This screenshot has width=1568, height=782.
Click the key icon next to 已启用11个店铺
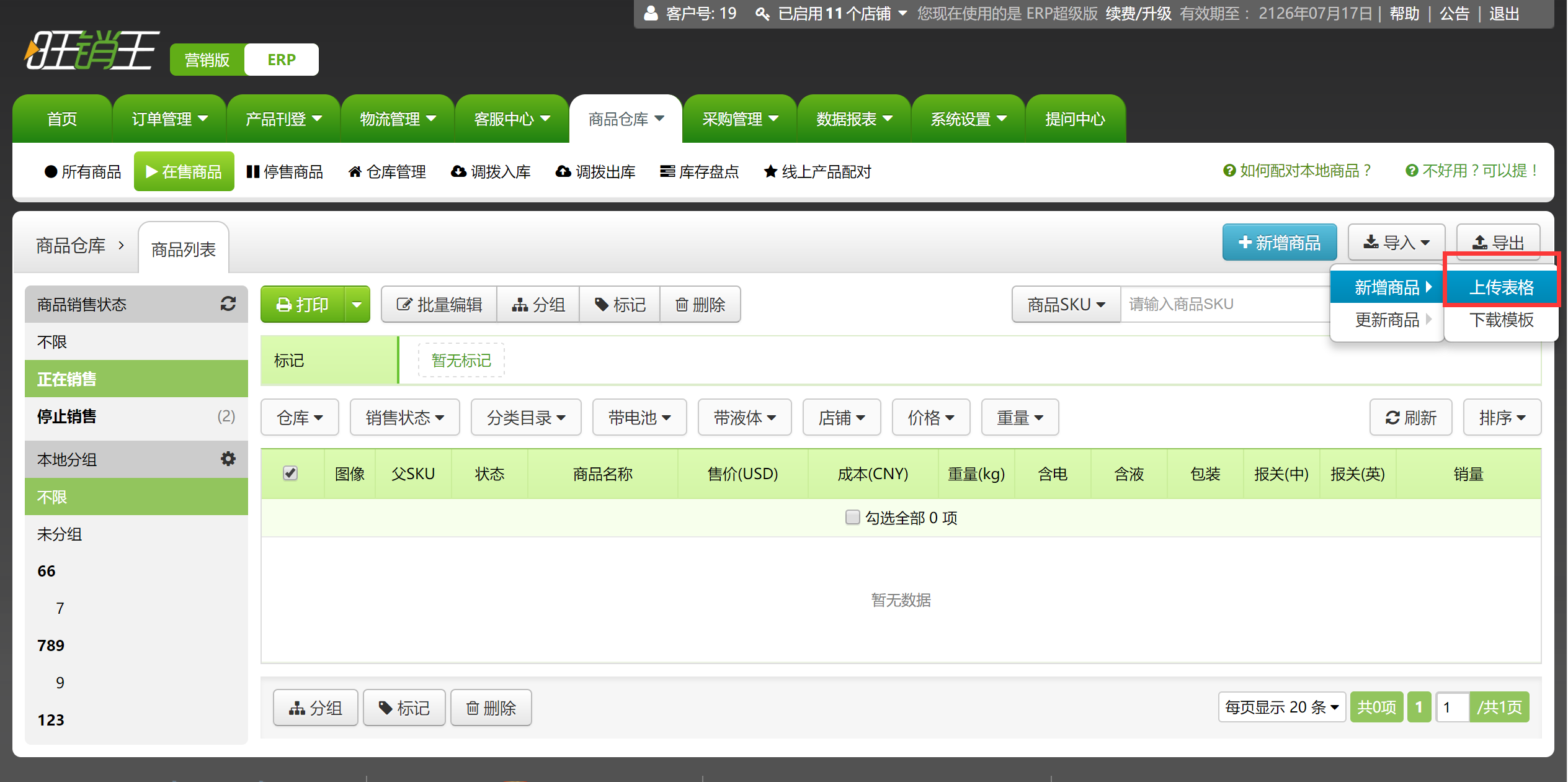[762, 13]
